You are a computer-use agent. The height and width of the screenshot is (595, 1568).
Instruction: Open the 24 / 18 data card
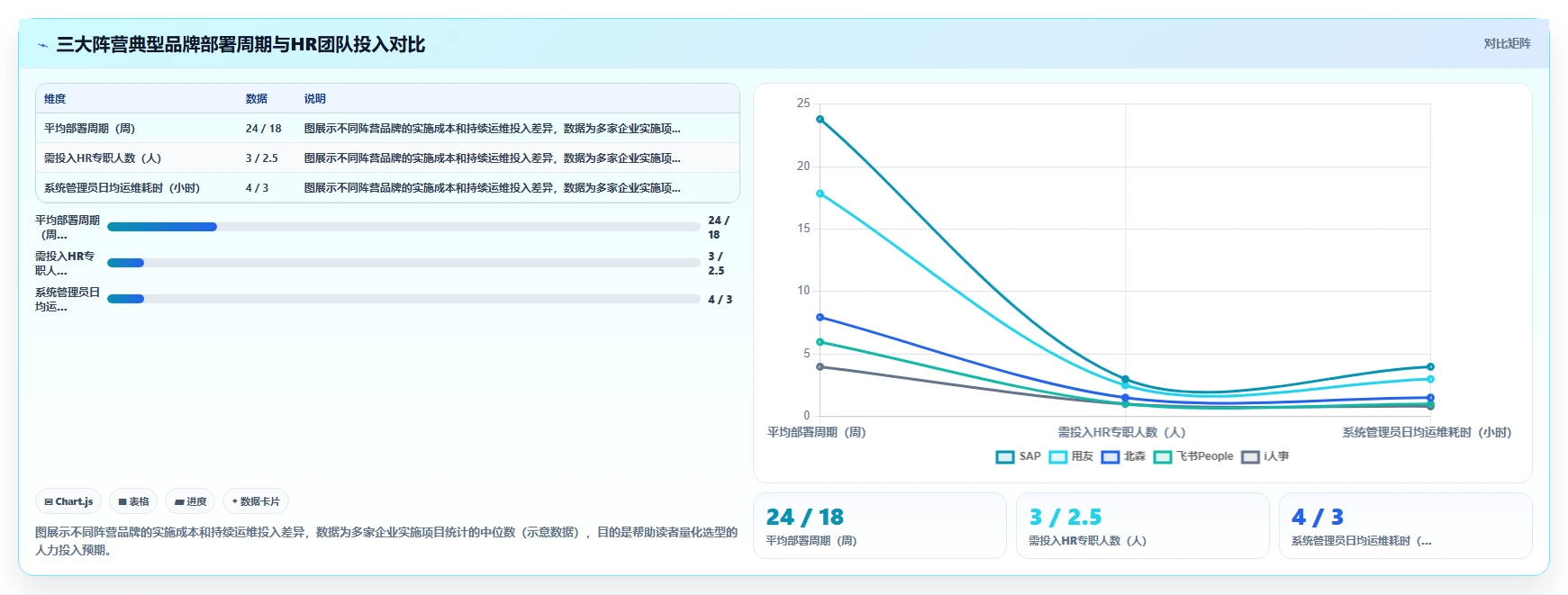click(x=879, y=526)
